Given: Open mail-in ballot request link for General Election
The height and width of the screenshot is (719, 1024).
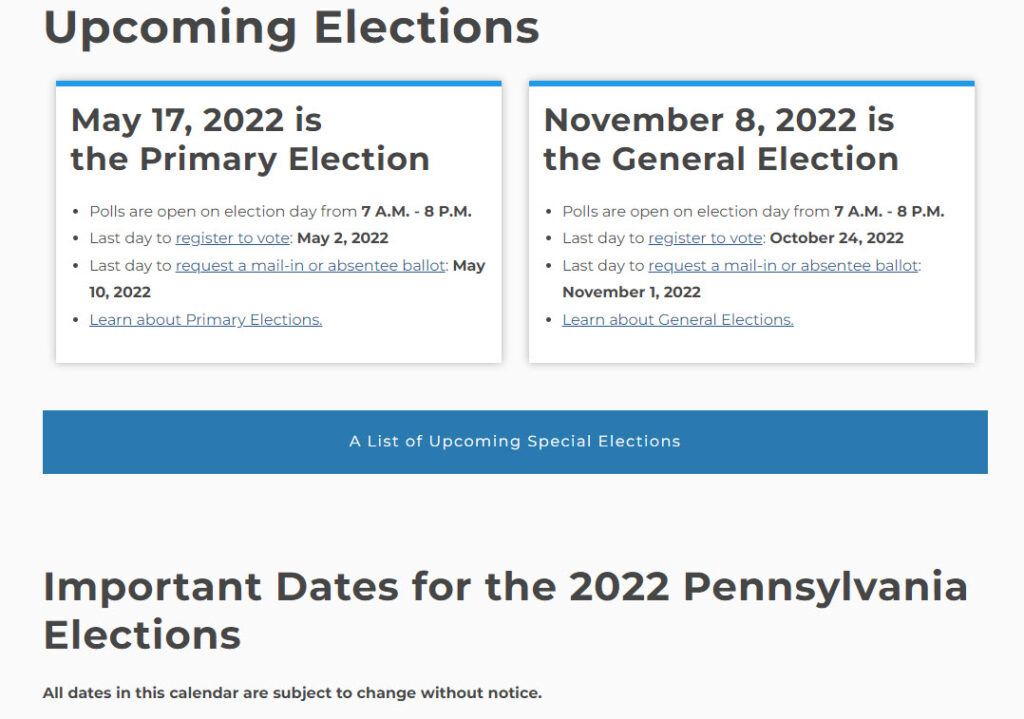Looking at the screenshot, I should [784, 266].
